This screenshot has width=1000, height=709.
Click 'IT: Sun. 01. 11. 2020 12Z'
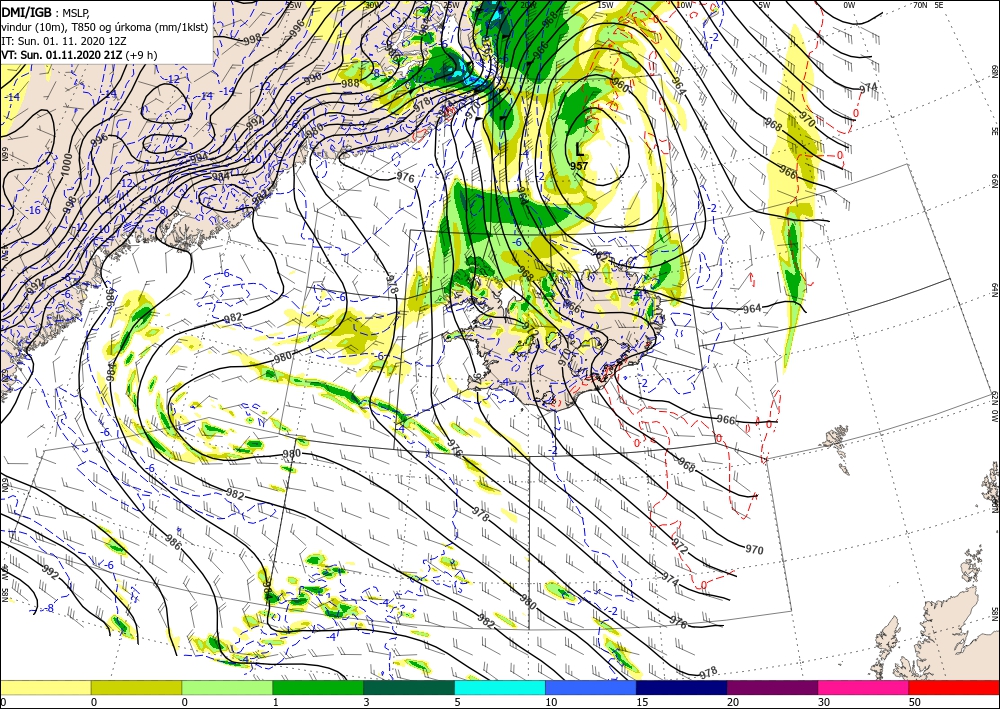64,41
